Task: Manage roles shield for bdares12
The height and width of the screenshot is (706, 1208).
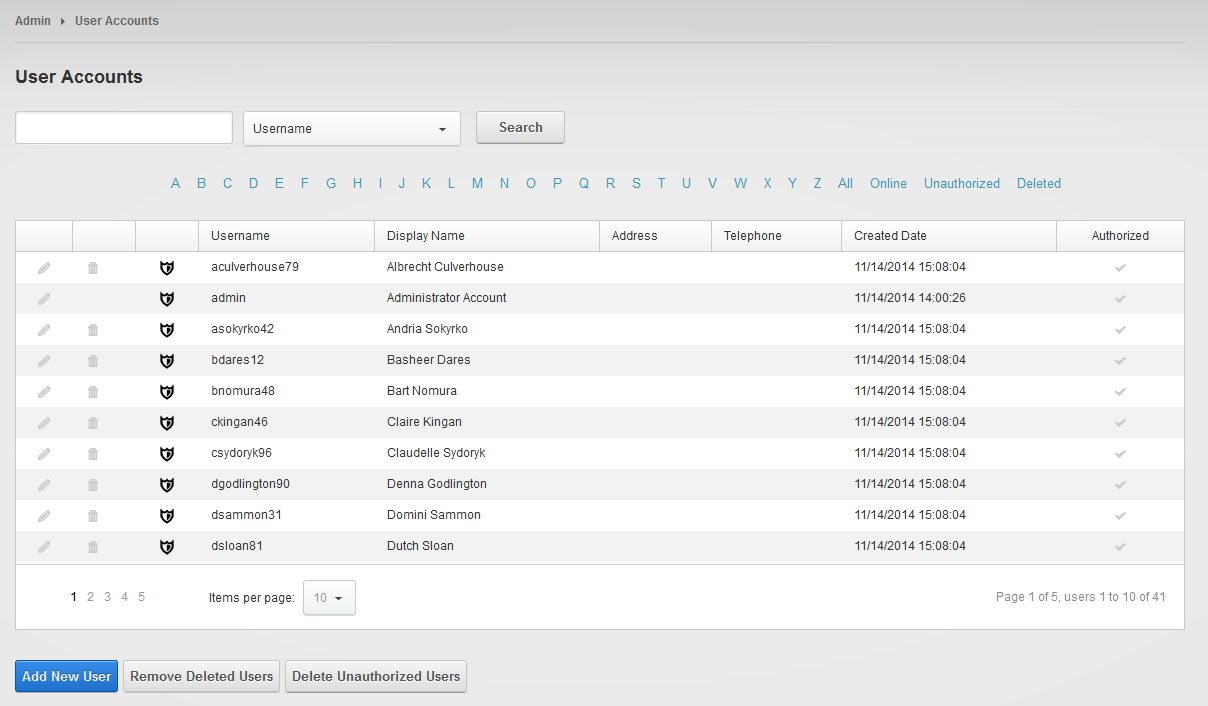Action: pyautogui.click(x=167, y=361)
